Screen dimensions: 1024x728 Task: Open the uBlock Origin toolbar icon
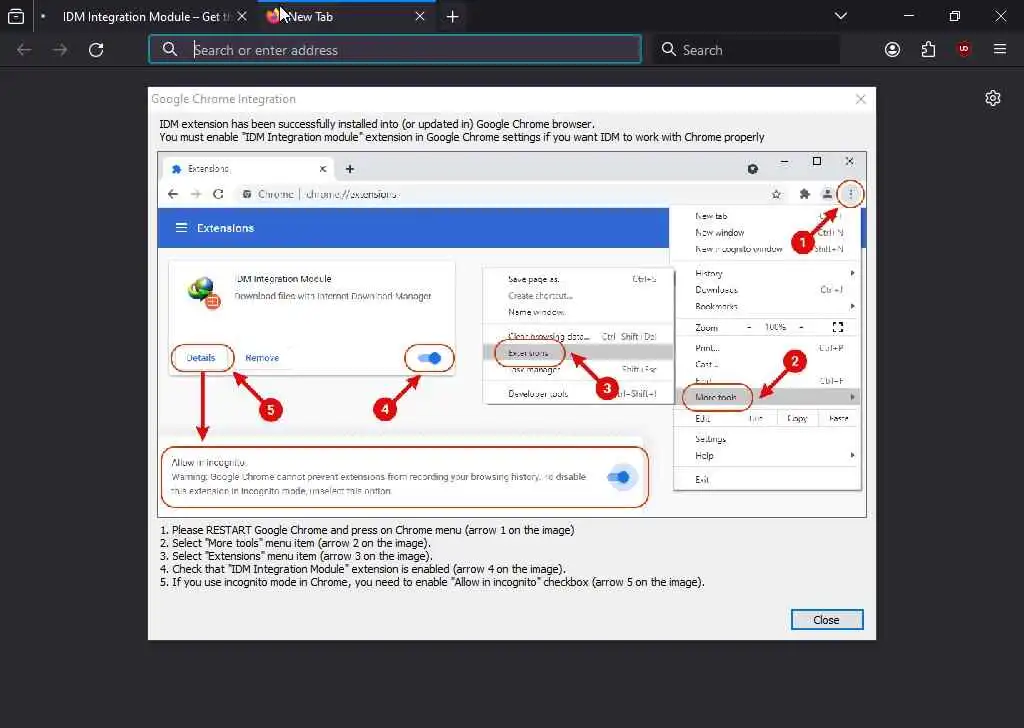click(964, 50)
